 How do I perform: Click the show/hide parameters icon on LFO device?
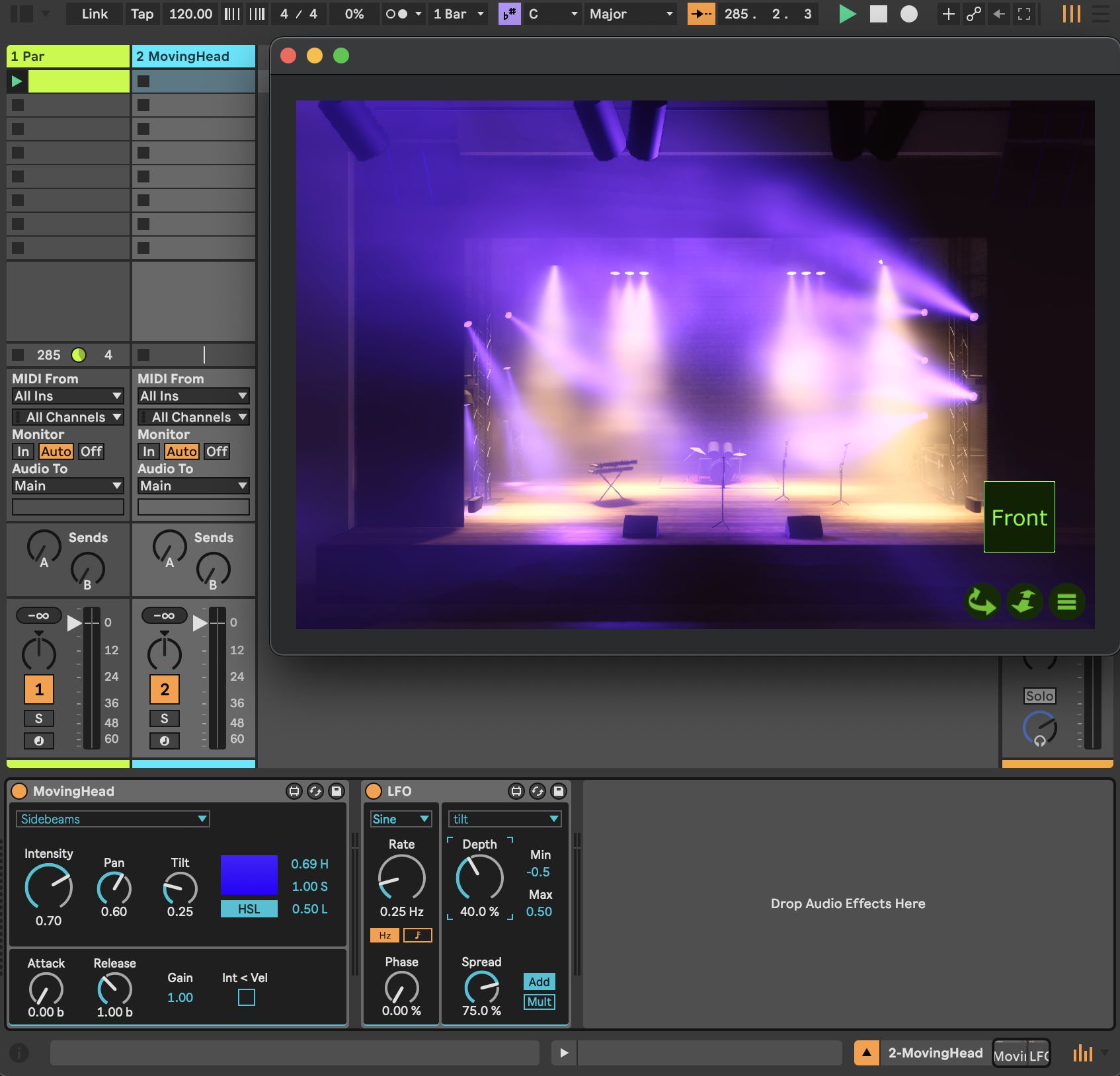coord(516,791)
